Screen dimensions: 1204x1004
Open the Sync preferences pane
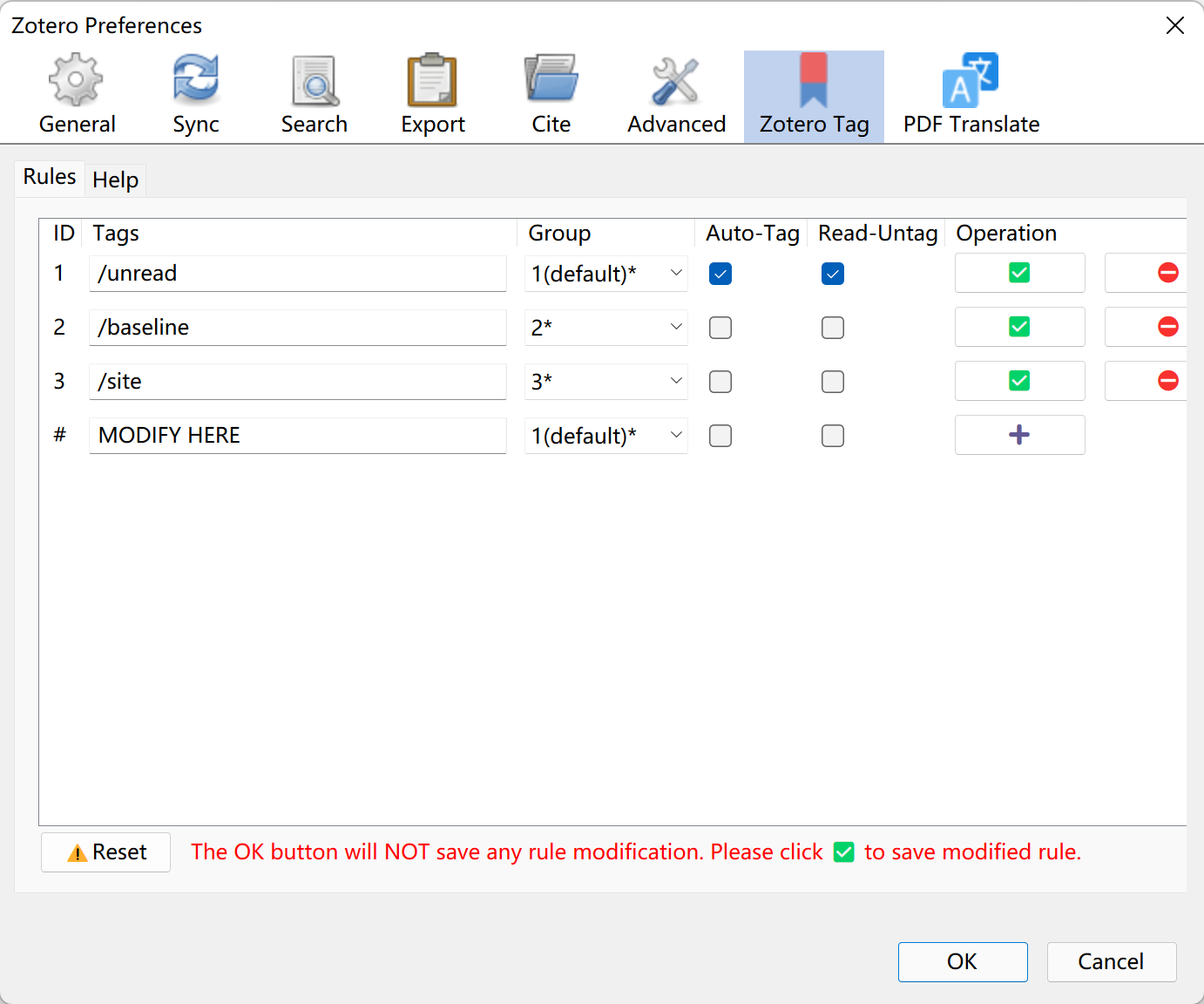196,96
